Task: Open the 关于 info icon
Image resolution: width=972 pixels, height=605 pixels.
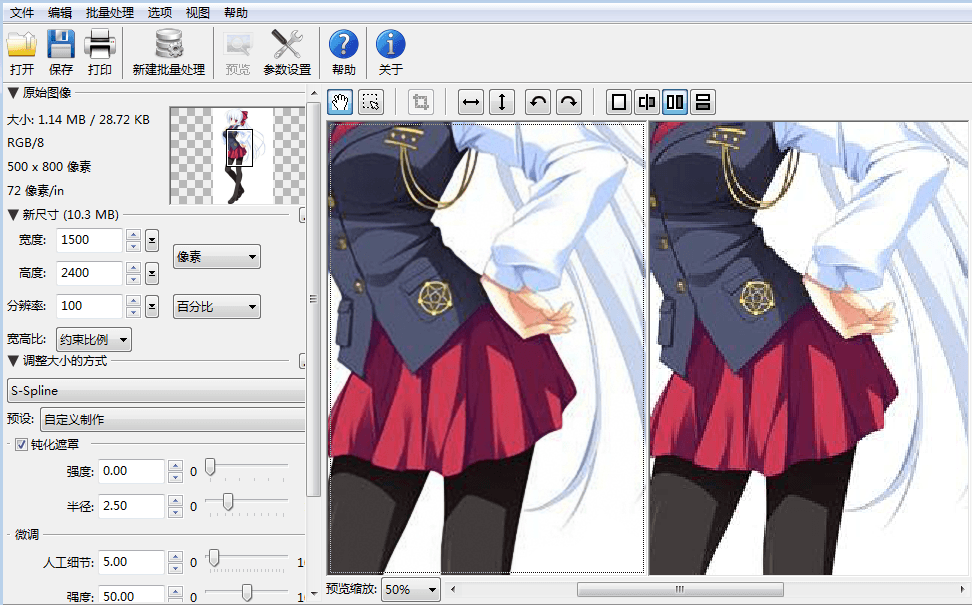Action: [x=391, y=45]
